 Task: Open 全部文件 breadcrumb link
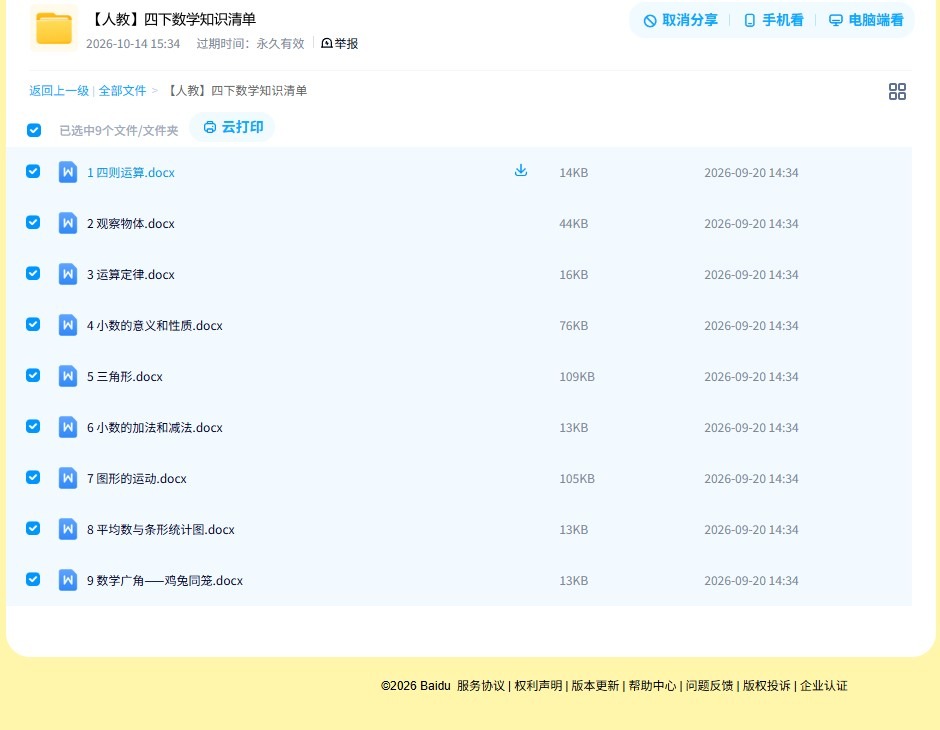point(122,91)
